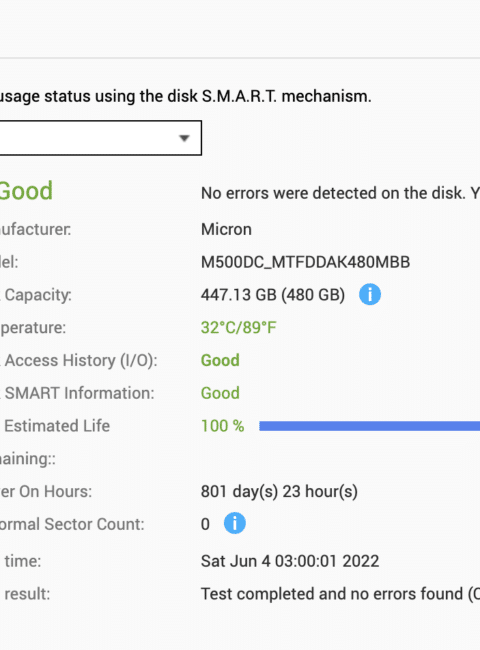This screenshot has height=650, width=480.
Task: Click the 801 day(s) 23 hour(s) value
Action: 279,492
